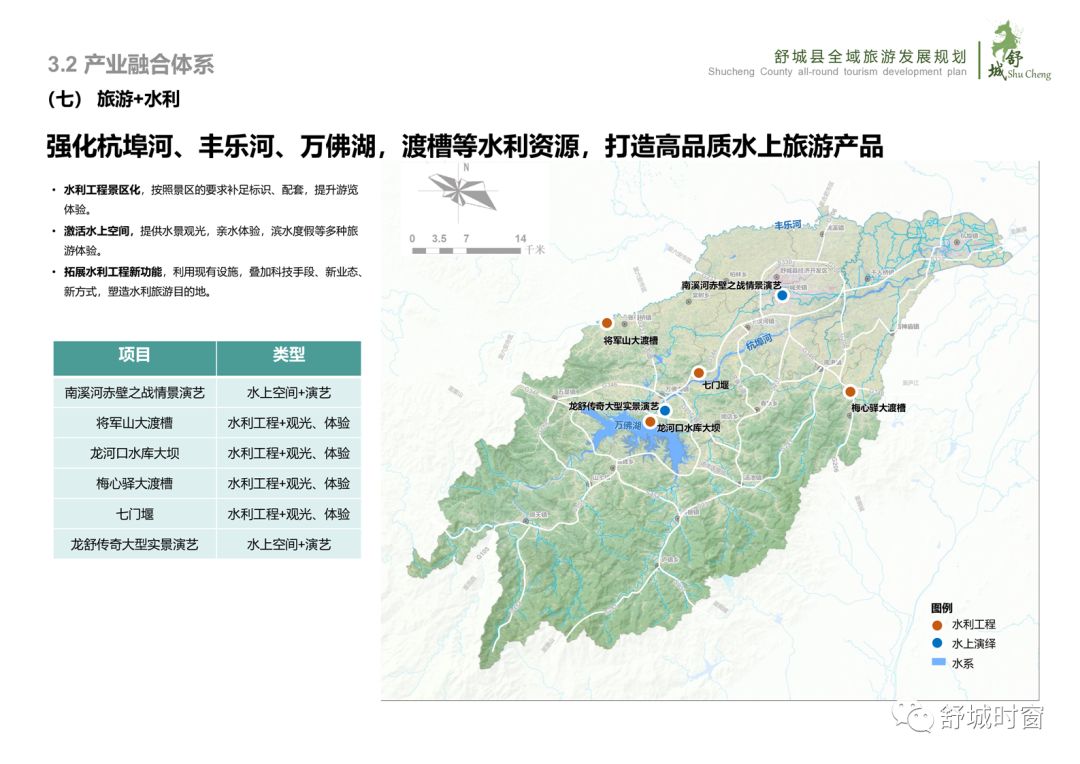
Task: Click the orange marker at 将军山大渡槽
Action: click(606, 323)
